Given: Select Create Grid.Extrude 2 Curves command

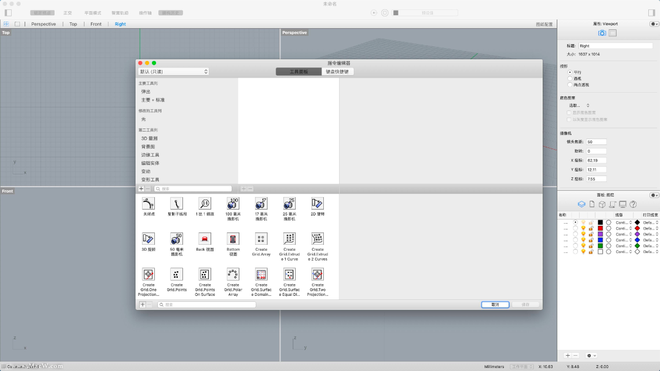Looking at the screenshot, I should tap(317, 239).
